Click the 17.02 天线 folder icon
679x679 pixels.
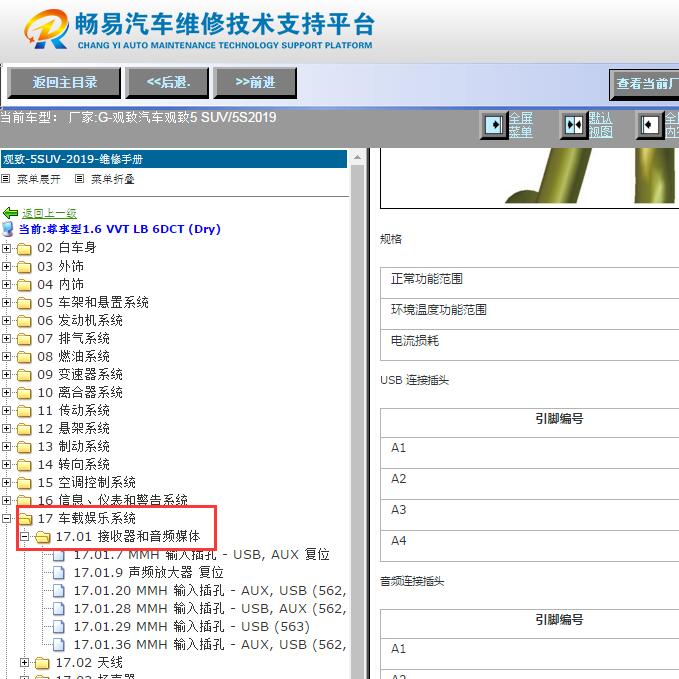click(x=42, y=663)
